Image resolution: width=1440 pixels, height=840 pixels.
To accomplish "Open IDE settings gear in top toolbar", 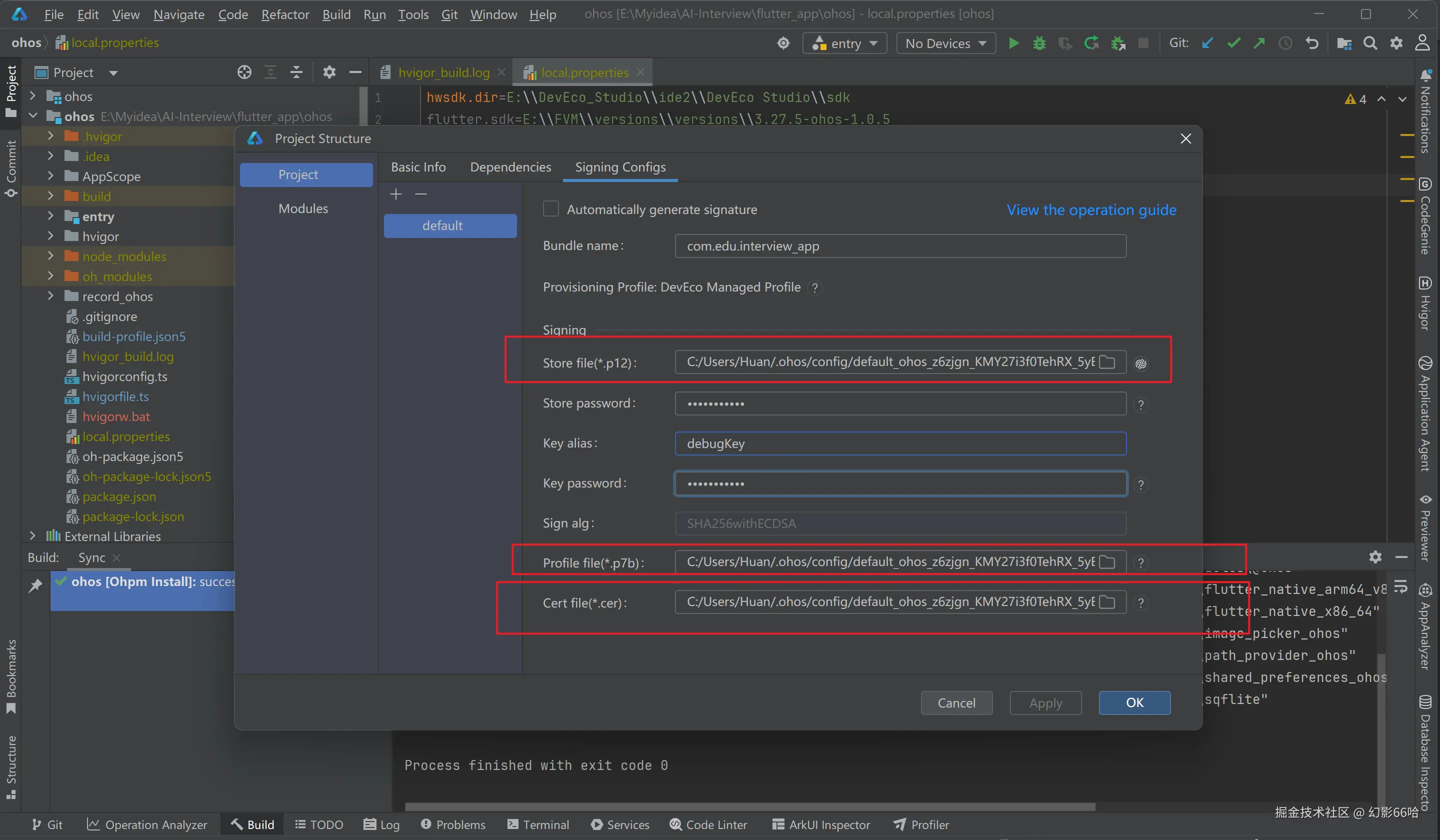I will (1396, 43).
